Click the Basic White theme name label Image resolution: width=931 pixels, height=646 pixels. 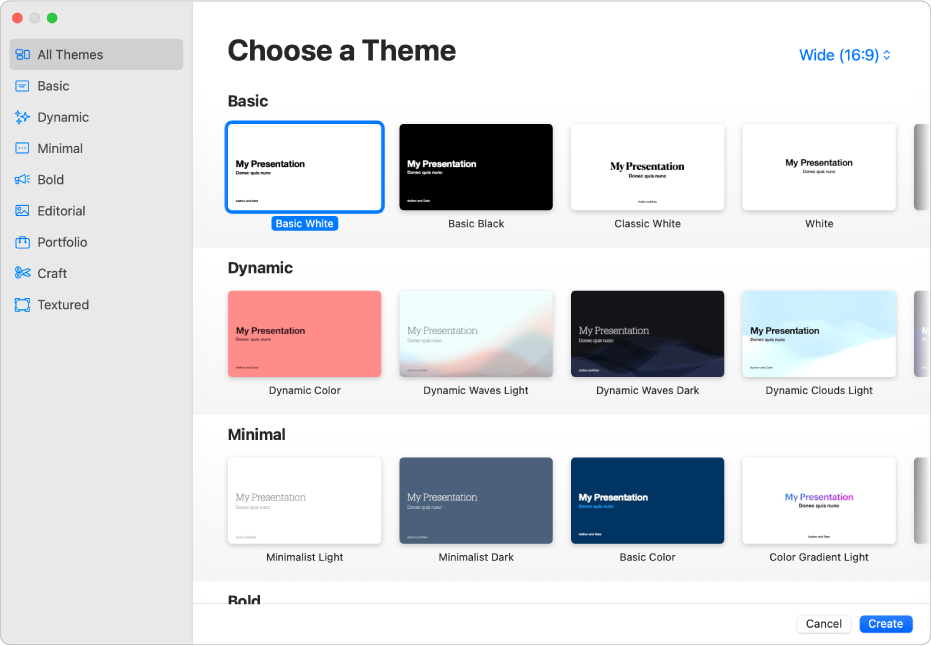(305, 224)
